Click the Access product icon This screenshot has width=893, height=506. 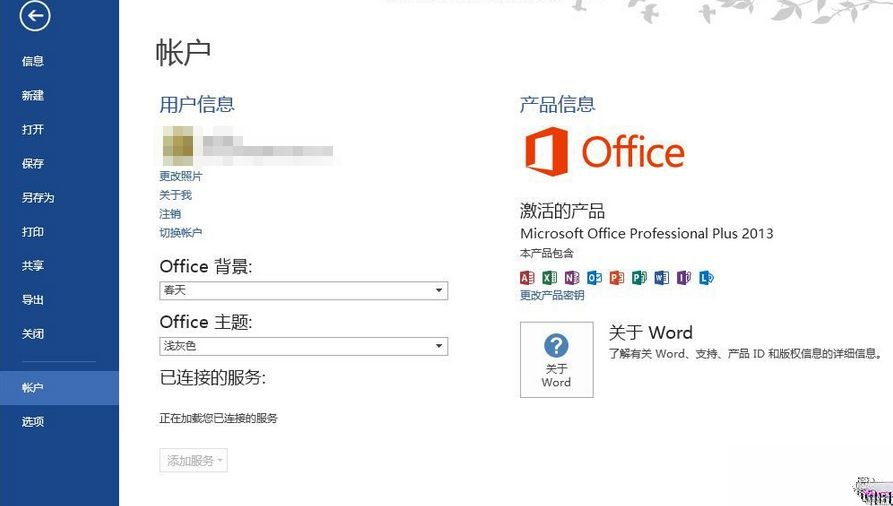click(527, 278)
